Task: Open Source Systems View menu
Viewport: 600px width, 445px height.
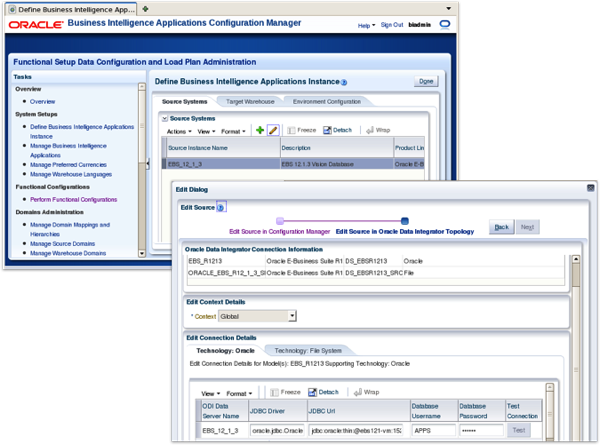Action: tap(206, 132)
